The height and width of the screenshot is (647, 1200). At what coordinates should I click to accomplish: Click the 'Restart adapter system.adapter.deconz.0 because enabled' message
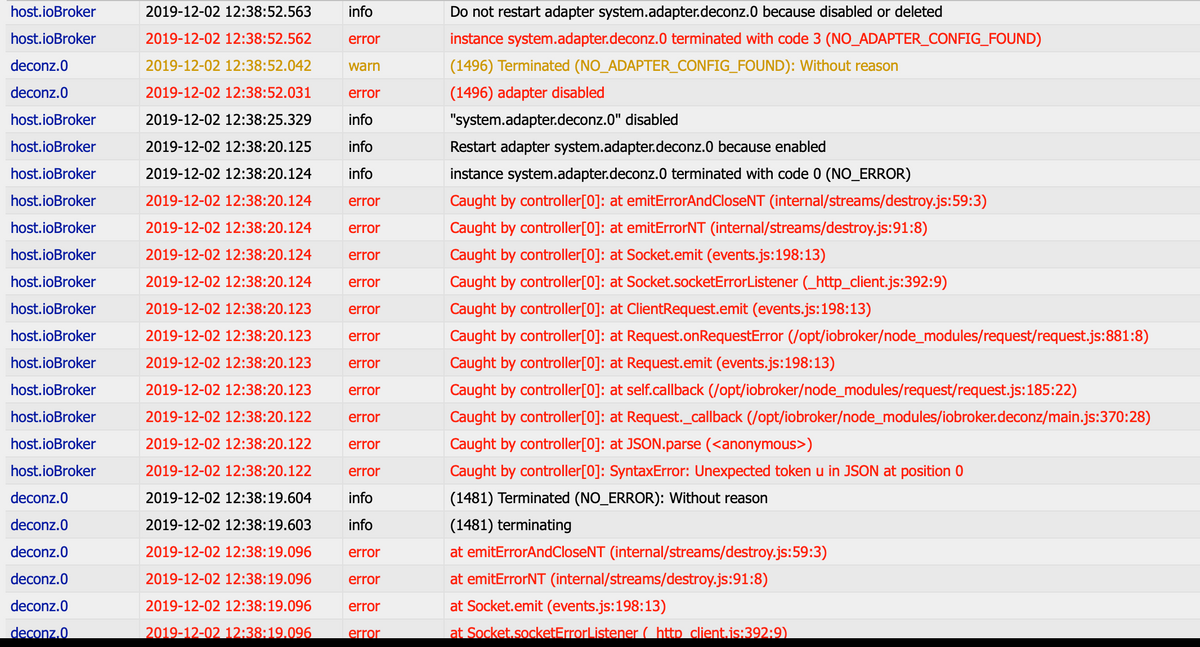(x=638, y=147)
